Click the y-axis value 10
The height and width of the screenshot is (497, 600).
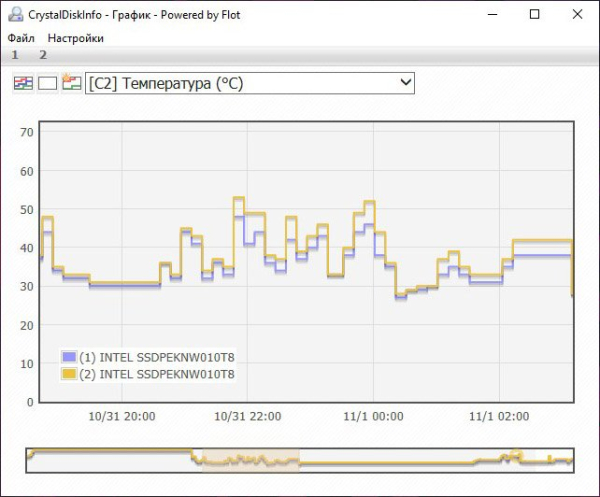pyautogui.click(x=27, y=364)
